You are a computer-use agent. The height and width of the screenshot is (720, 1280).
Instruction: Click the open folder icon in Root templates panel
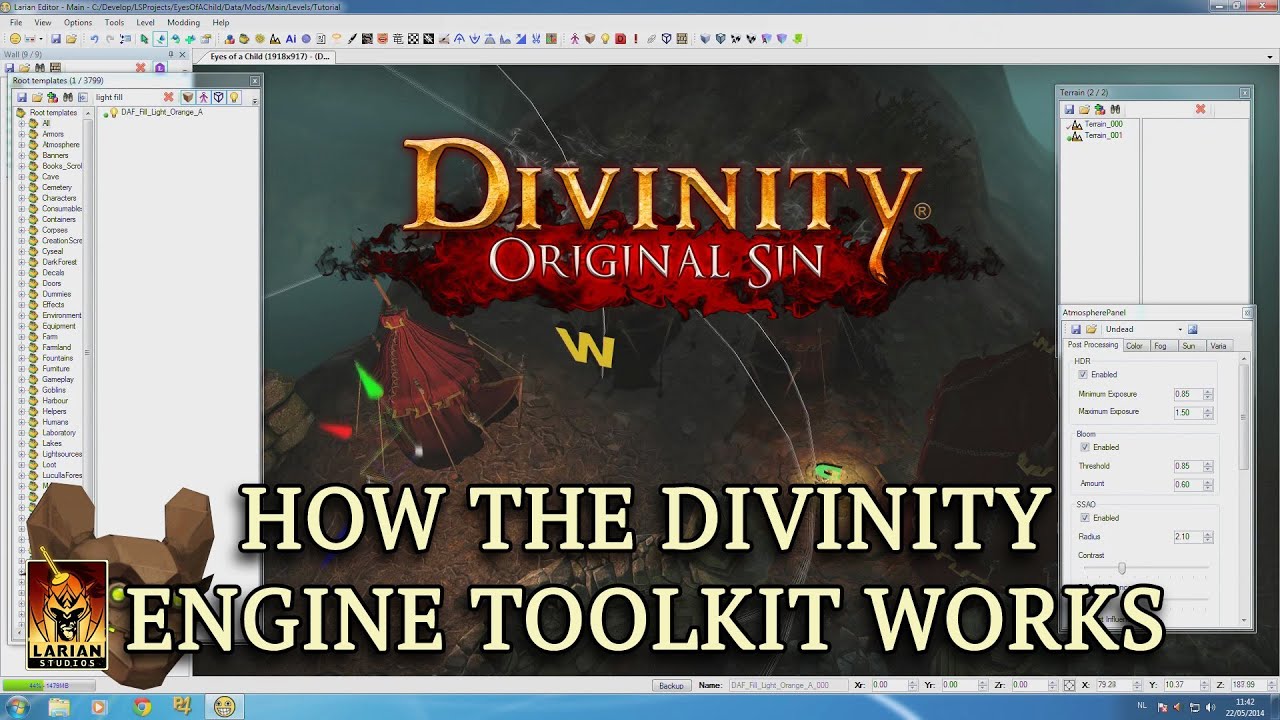(x=37, y=97)
